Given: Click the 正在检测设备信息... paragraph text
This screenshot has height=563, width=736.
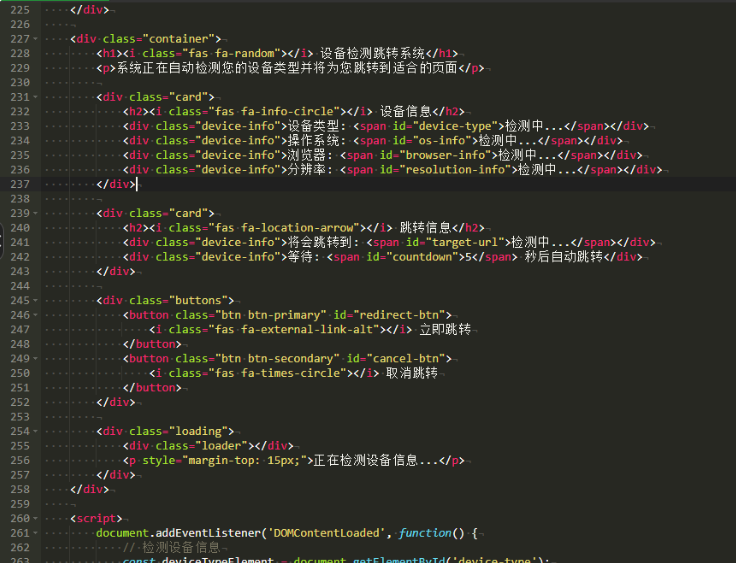Looking at the screenshot, I should coord(376,460).
